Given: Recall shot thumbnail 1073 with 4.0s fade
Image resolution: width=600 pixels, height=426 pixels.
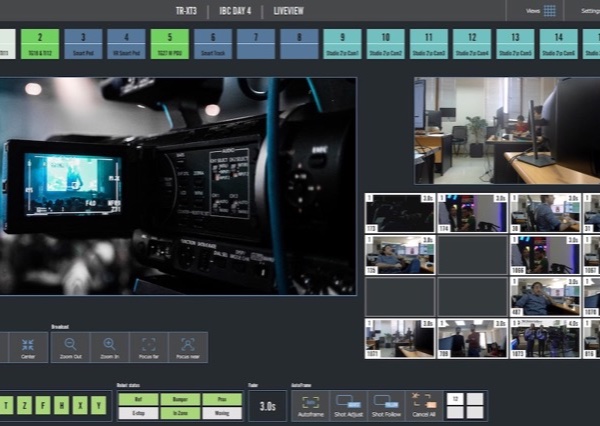Looking at the screenshot, I should coord(545,339).
